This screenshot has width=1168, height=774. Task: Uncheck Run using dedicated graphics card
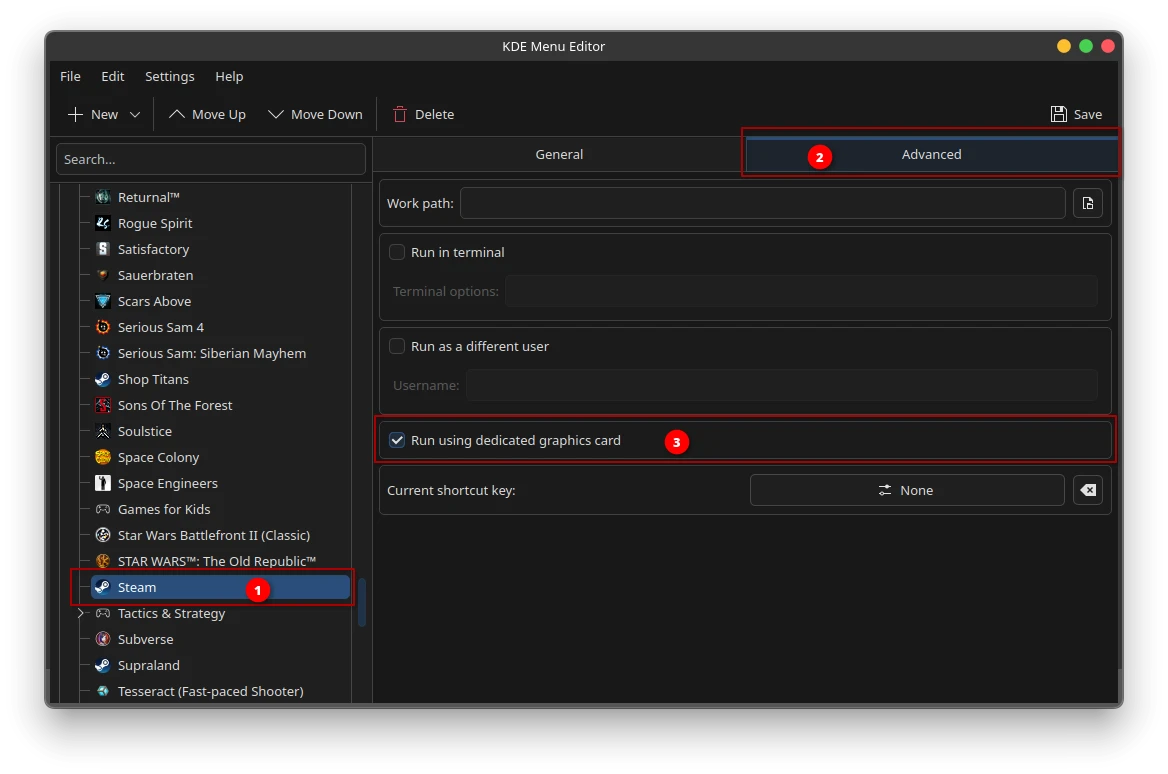tap(397, 440)
